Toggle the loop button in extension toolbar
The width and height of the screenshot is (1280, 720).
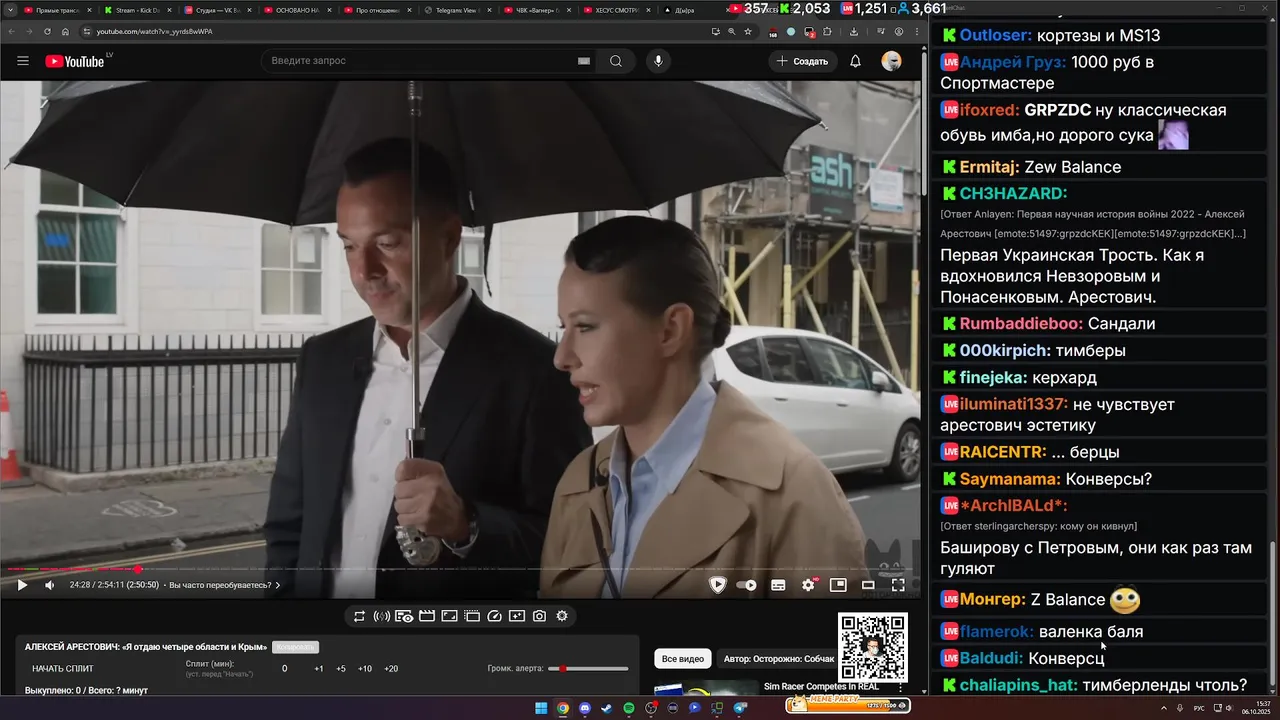[359, 616]
